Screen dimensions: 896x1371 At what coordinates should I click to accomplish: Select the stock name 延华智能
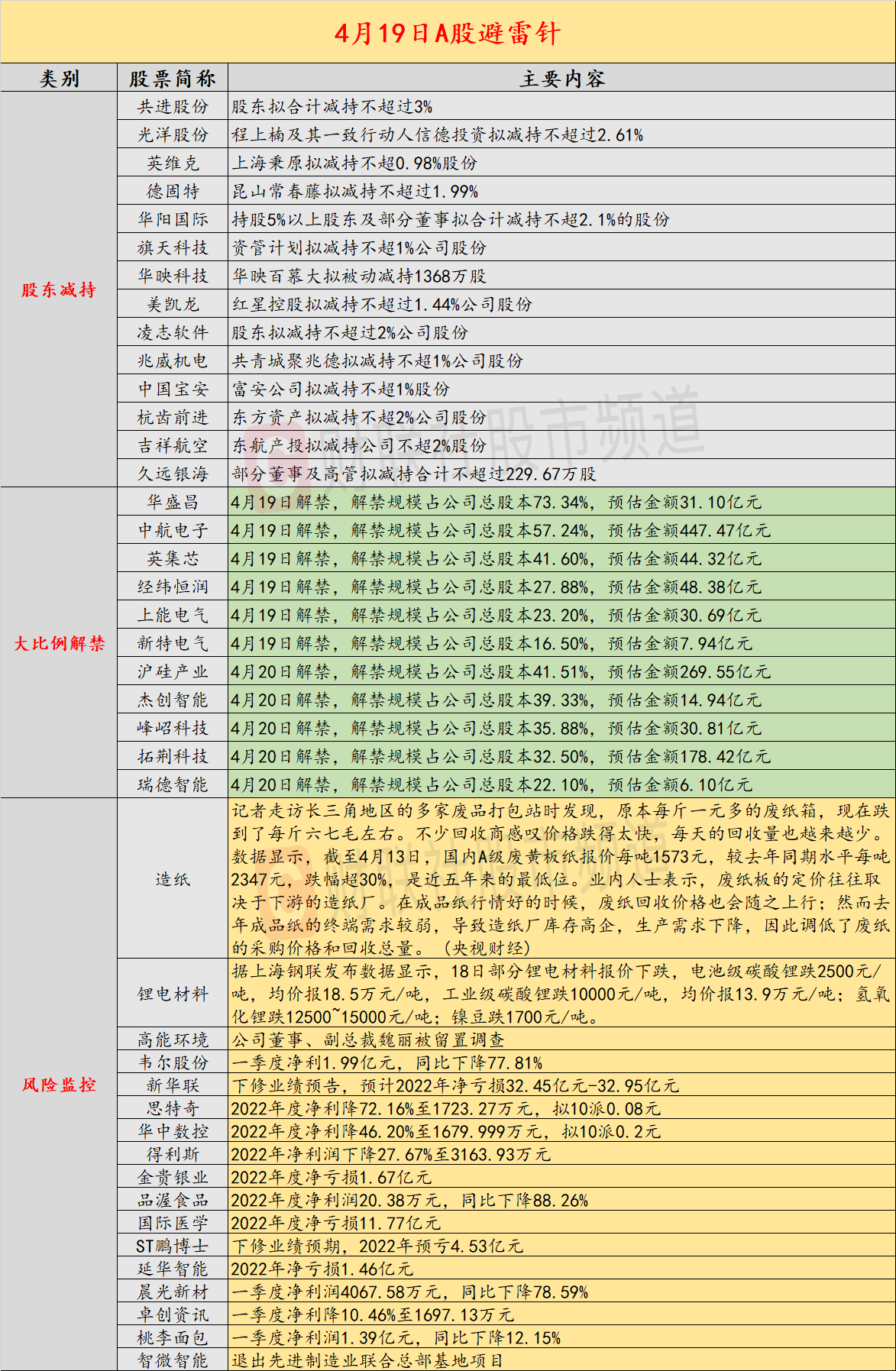point(173,1269)
